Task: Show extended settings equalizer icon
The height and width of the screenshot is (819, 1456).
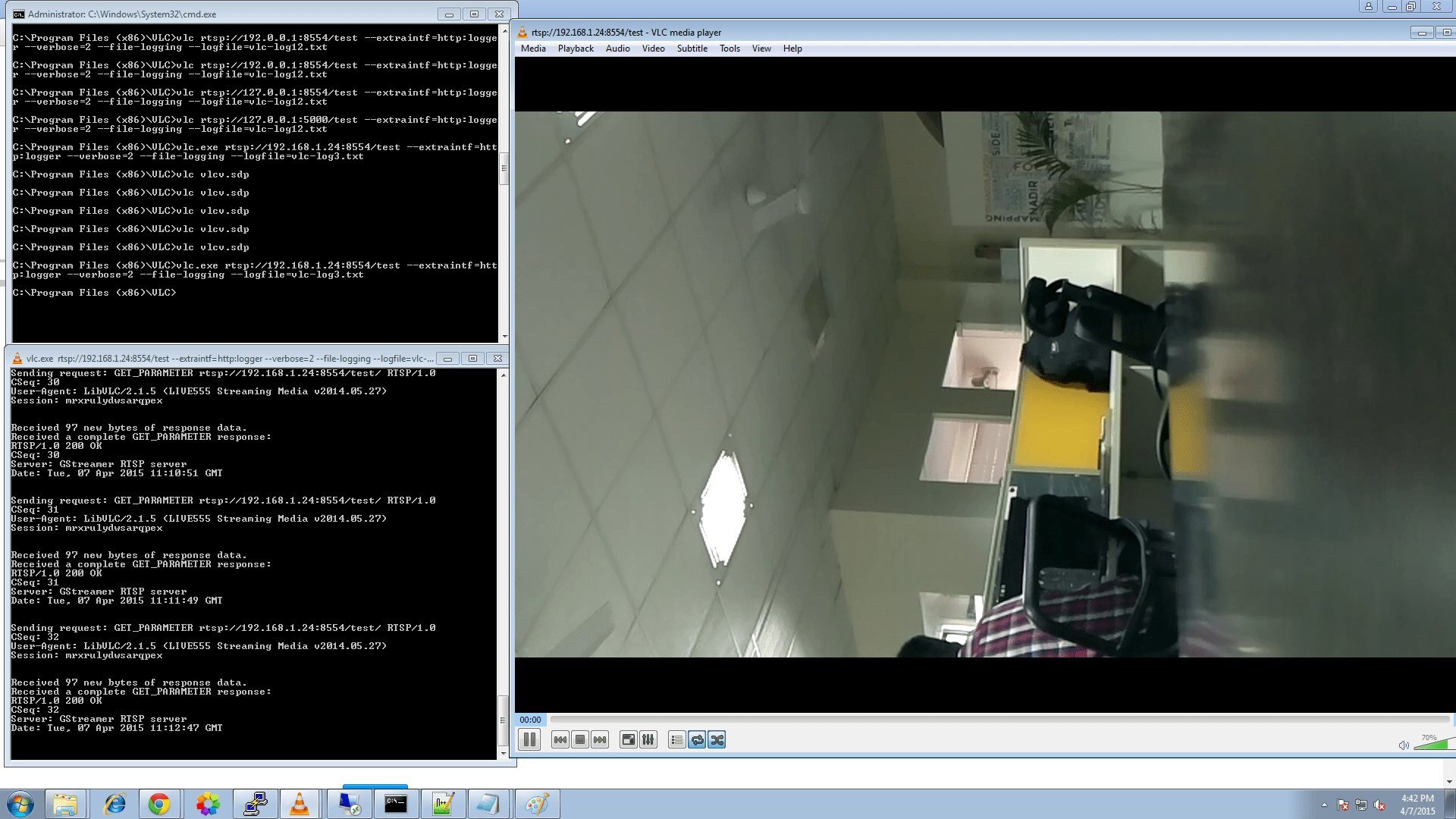Action: click(648, 739)
